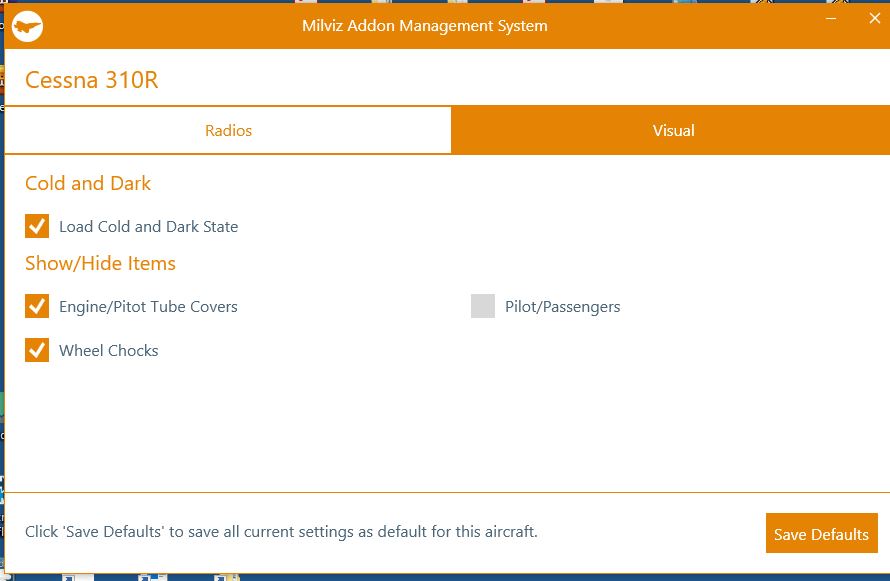
Task: Toggle Wheel Chocks checkbox
Action: [37, 350]
